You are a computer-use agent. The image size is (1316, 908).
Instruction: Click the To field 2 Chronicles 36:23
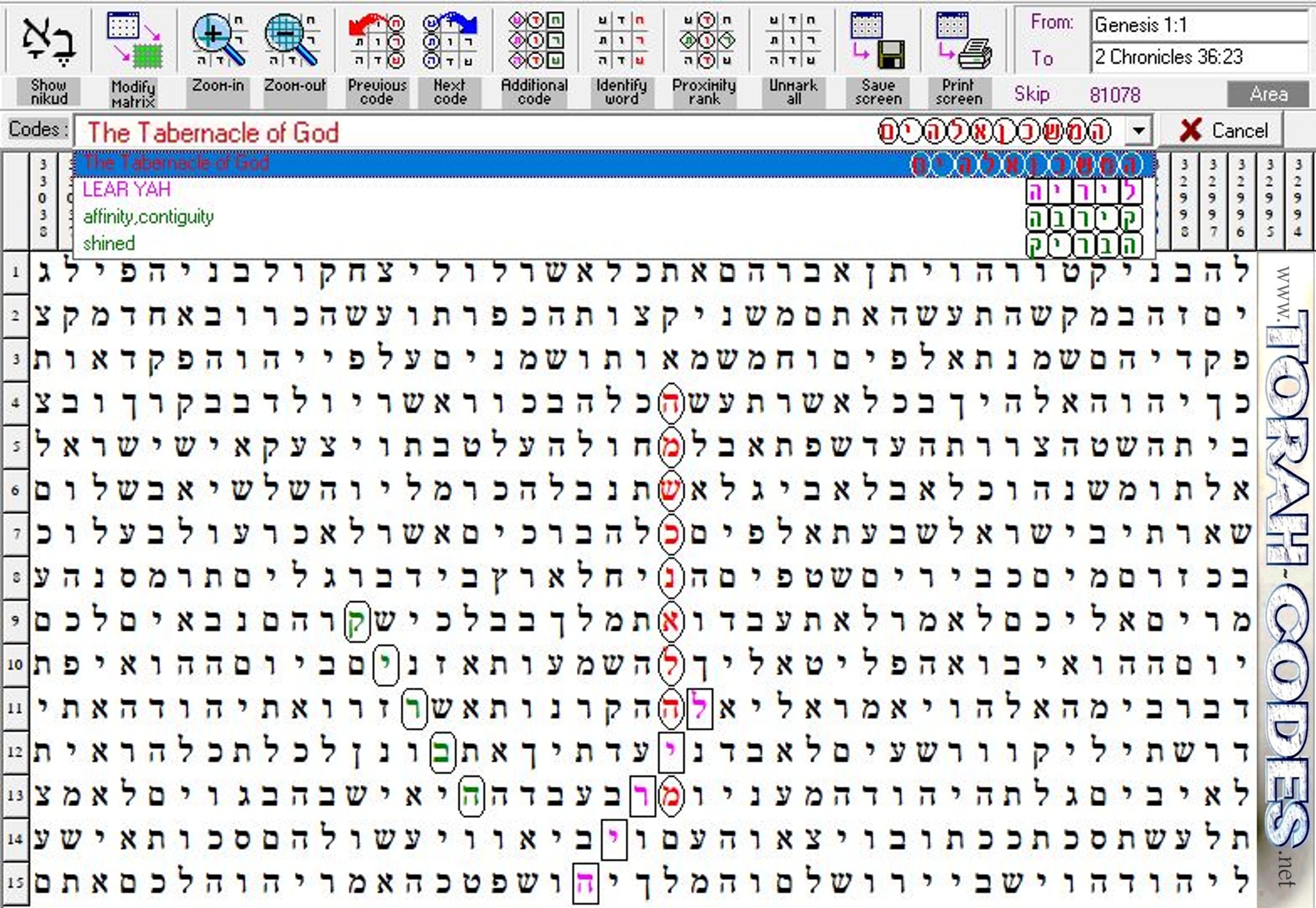click(x=1198, y=57)
